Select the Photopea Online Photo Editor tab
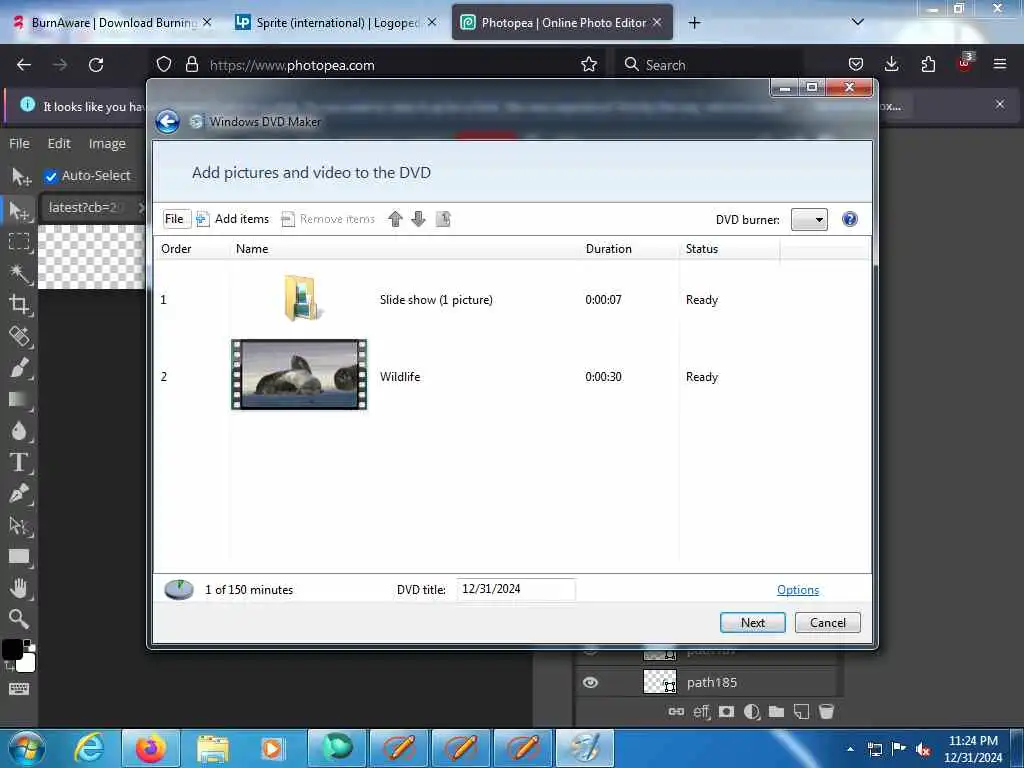This screenshot has height=768, width=1024. click(x=562, y=23)
